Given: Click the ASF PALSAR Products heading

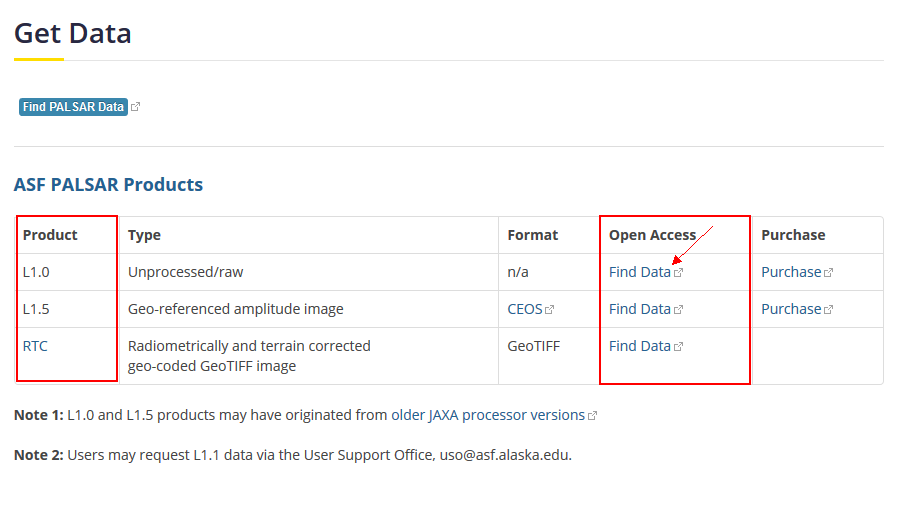Looking at the screenshot, I should pyautogui.click(x=108, y=185).
